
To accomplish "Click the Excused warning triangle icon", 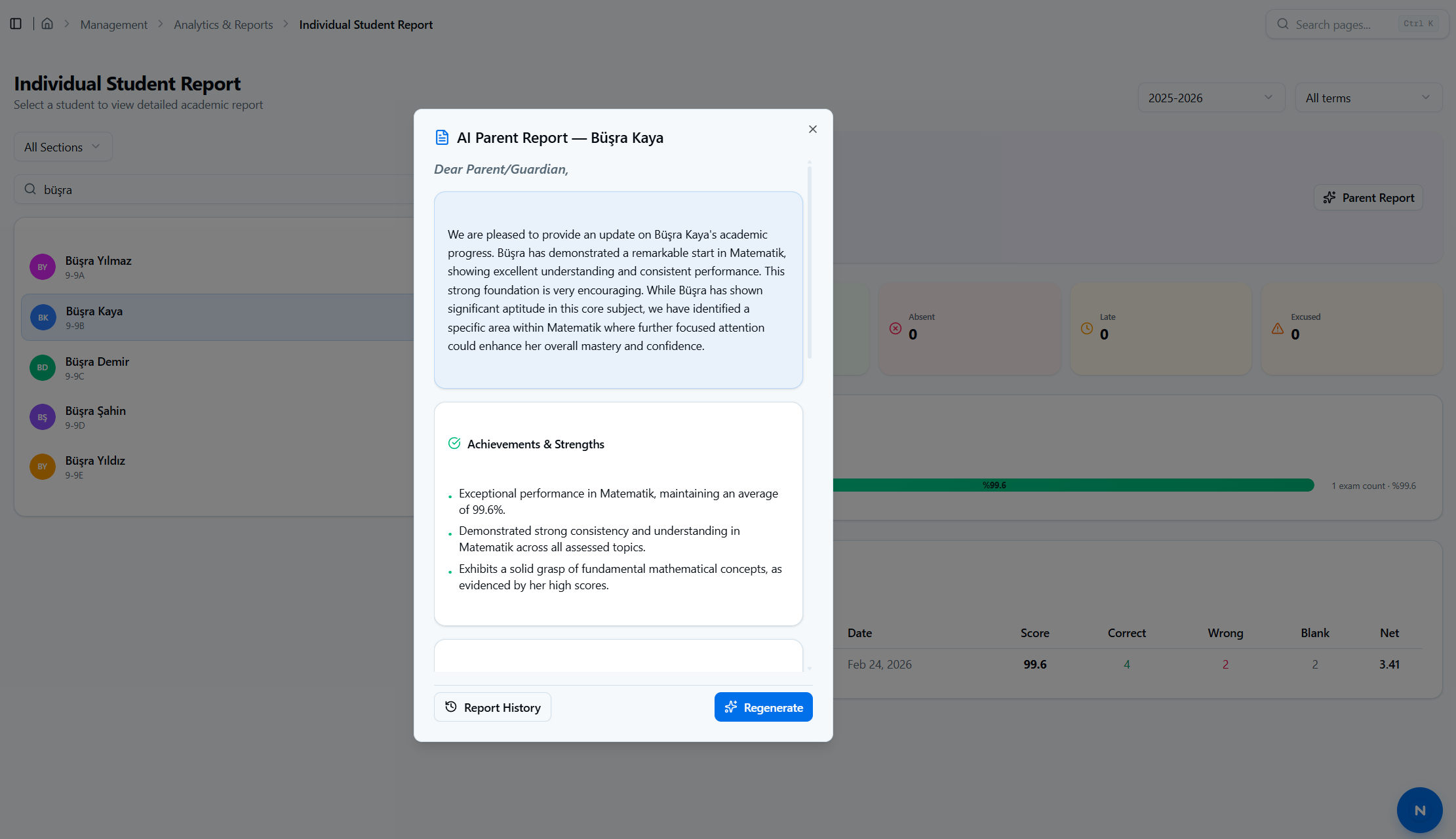I will coord(1278,328).
